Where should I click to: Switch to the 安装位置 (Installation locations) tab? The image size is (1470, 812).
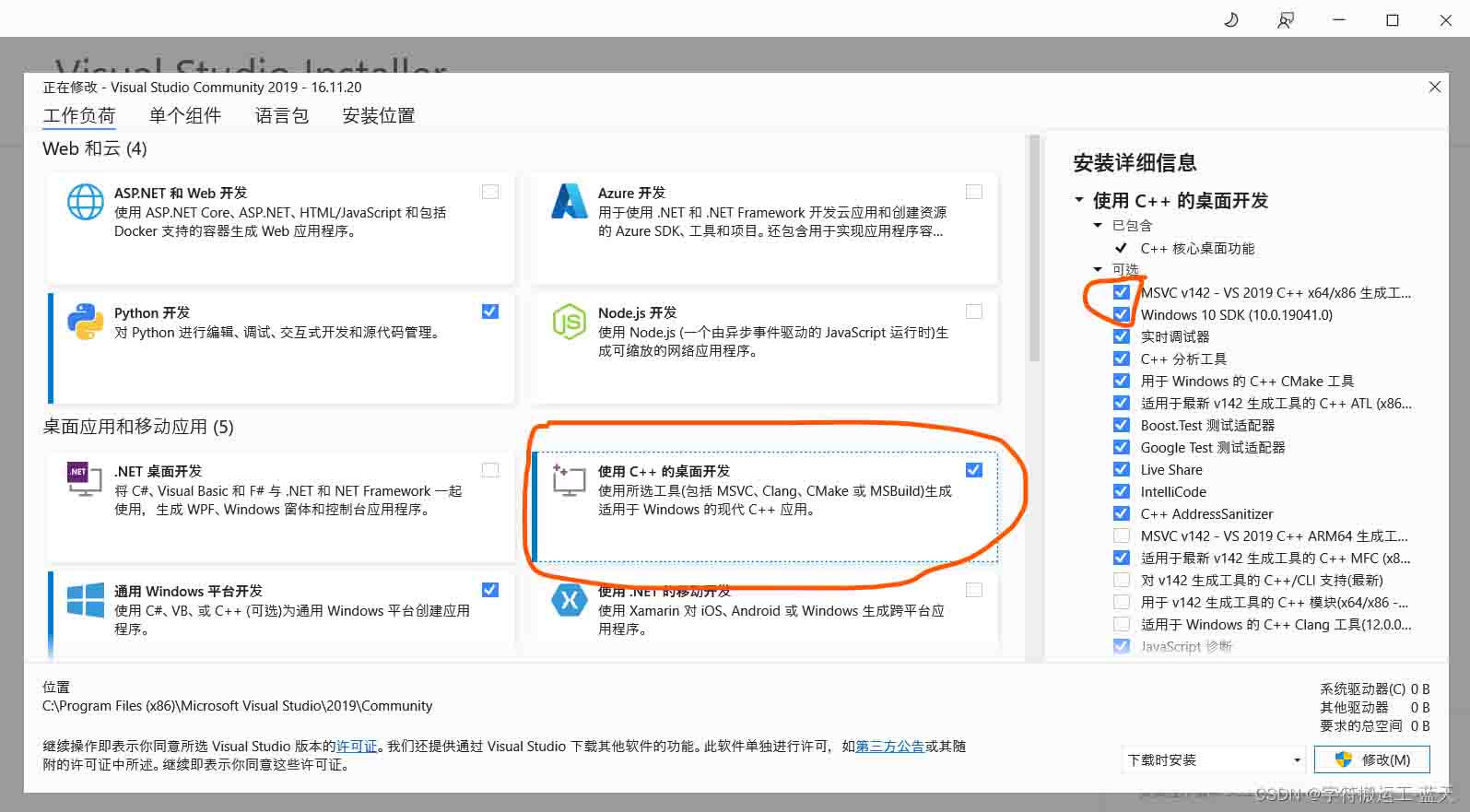click(x=379, y=115)
